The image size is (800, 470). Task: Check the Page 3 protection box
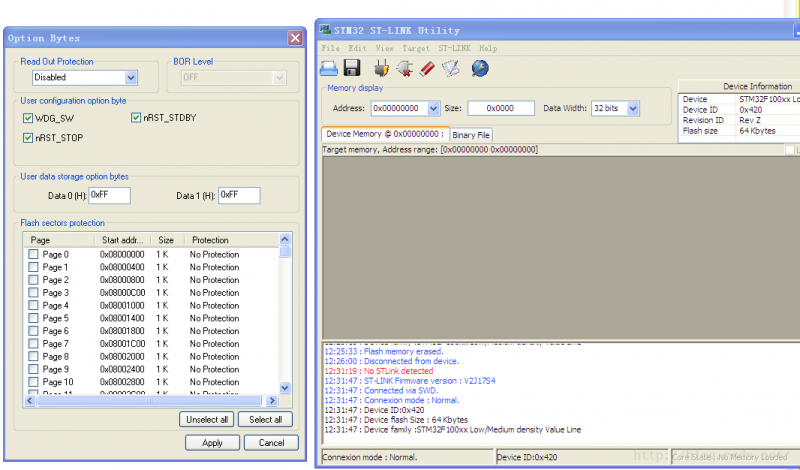pos(33,292)
